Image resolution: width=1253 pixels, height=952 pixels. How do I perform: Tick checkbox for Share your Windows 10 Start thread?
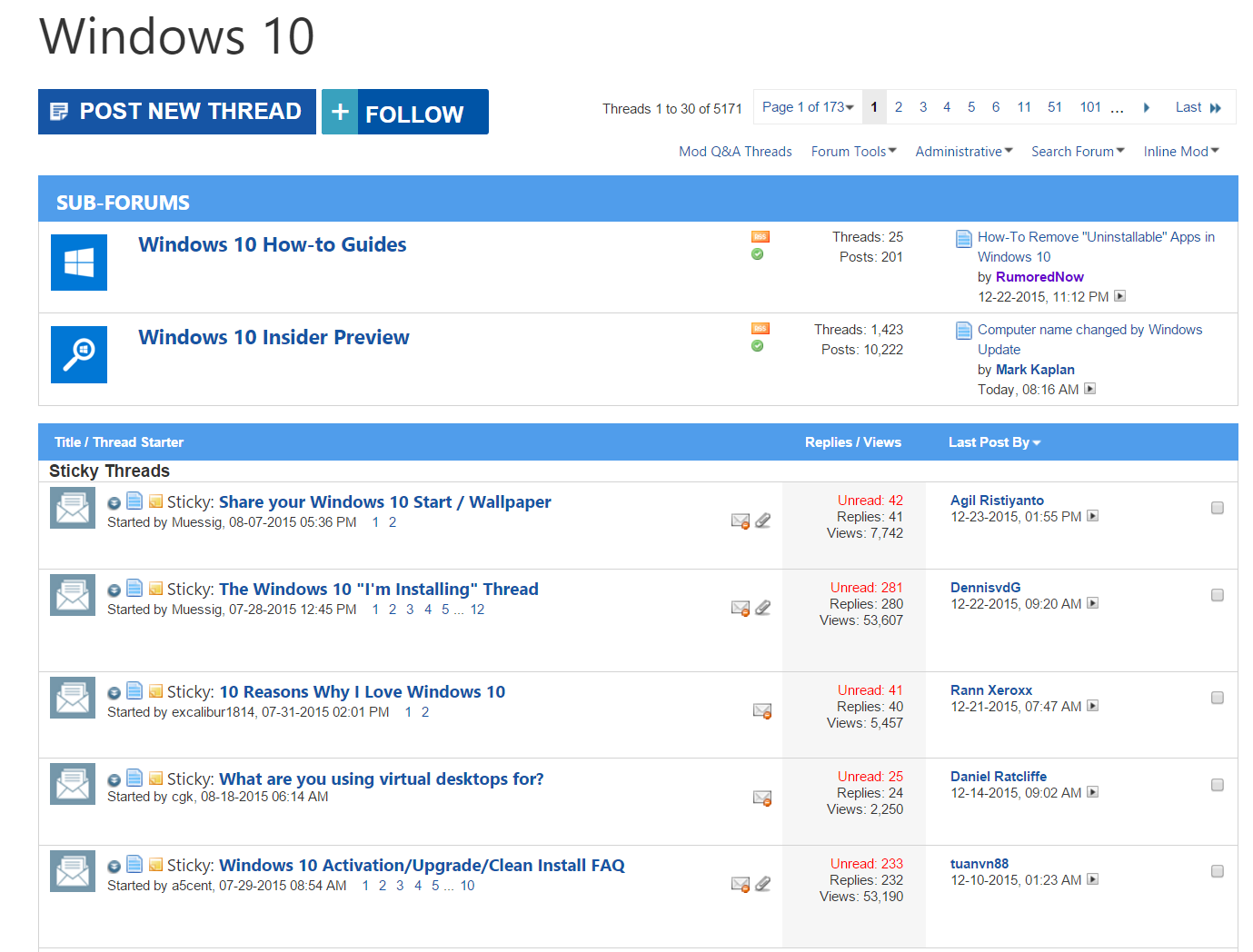[x=1218, y=508]
